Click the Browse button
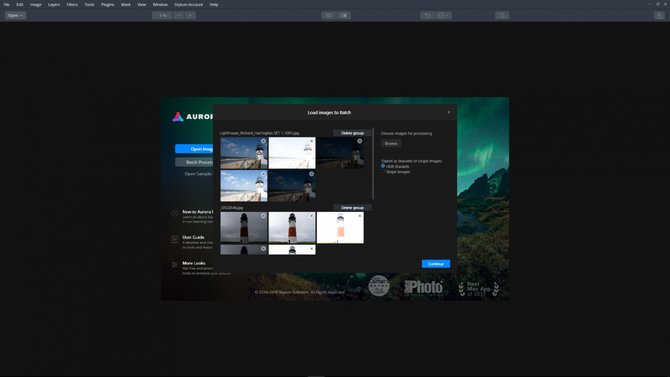The width and height of the screenshot is (670, 377). pyautogui.click(x=391, y=144)
